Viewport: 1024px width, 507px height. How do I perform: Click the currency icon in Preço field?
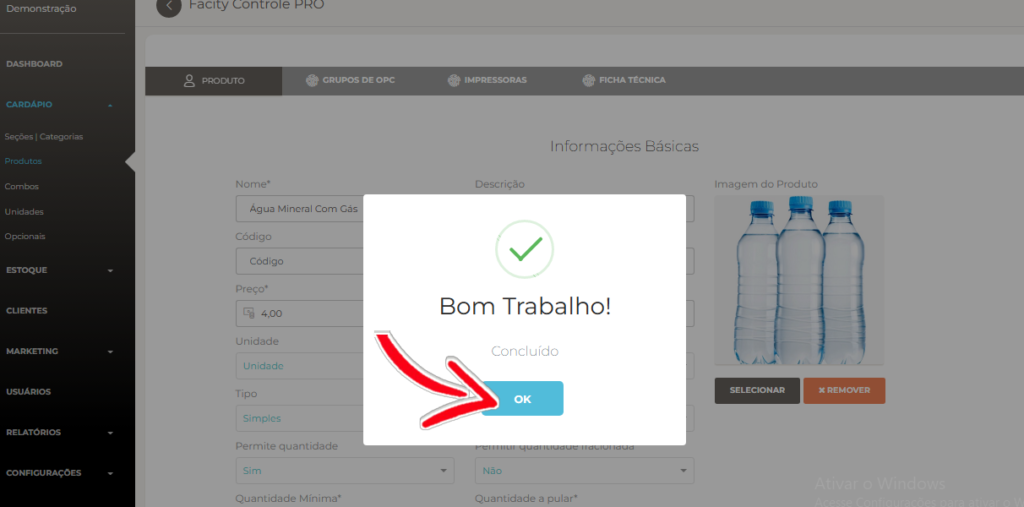(x=248, y=313)
